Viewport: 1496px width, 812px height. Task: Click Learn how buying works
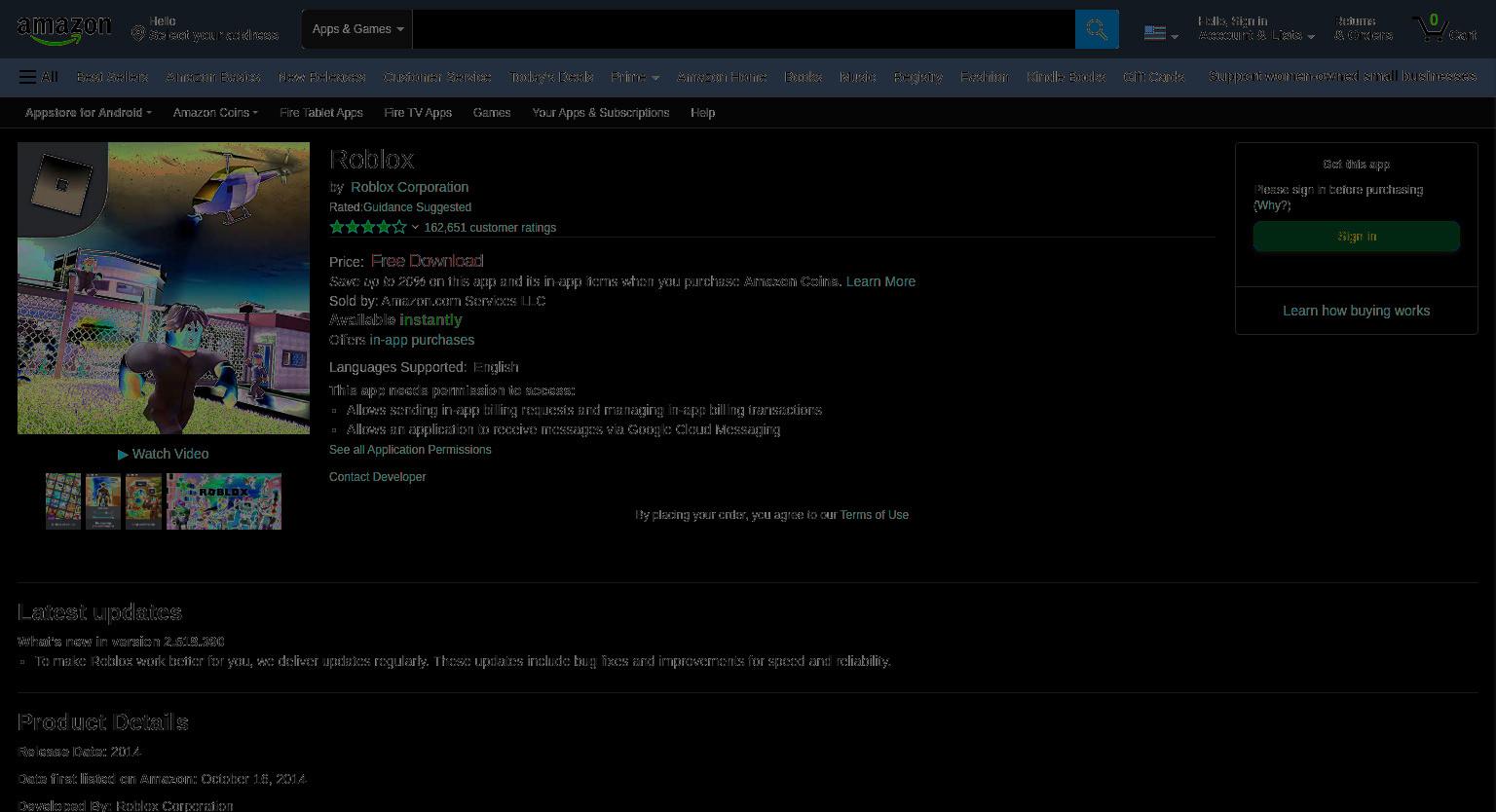click(1357, 311)
